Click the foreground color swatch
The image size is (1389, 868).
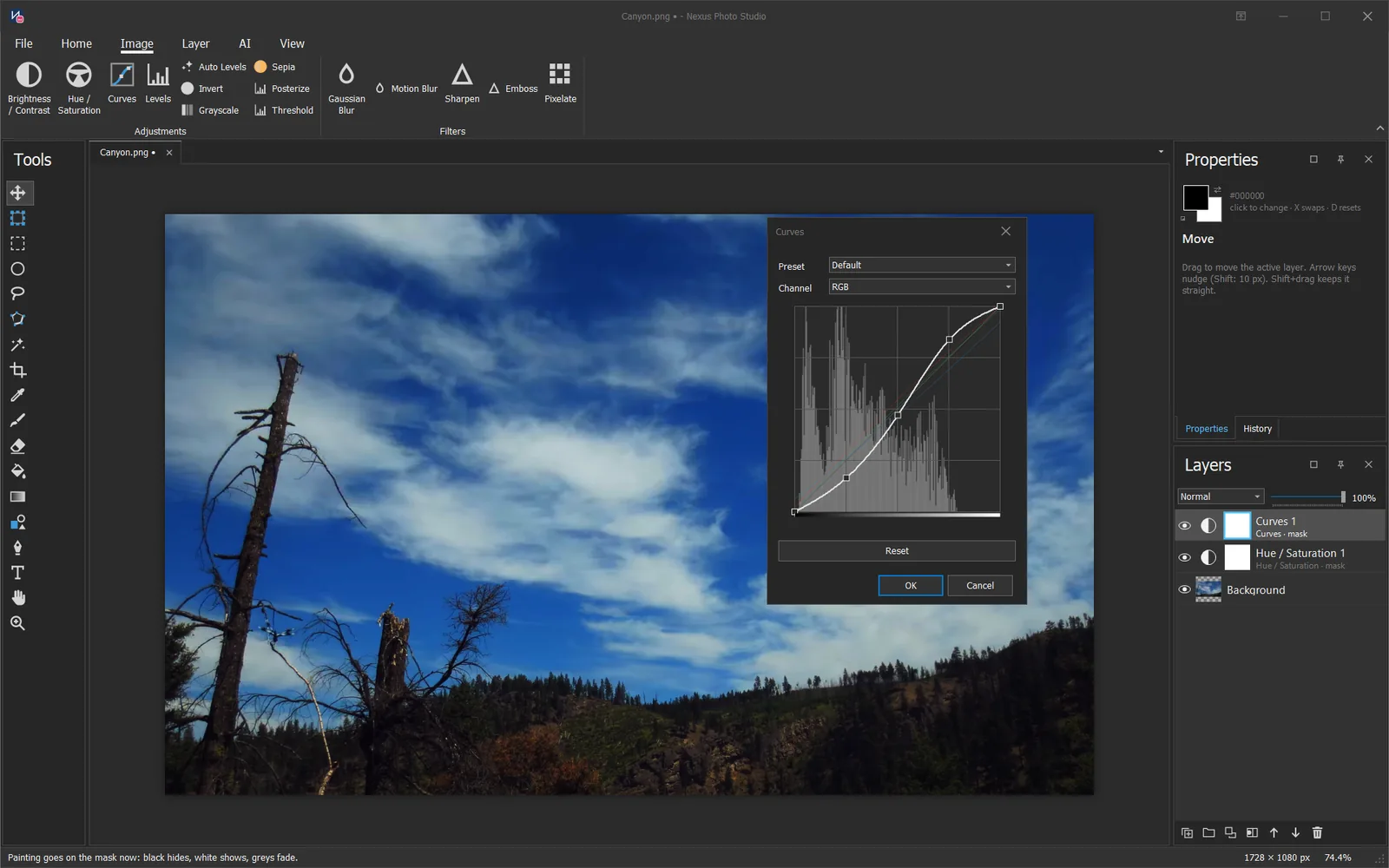point(1195,197)
